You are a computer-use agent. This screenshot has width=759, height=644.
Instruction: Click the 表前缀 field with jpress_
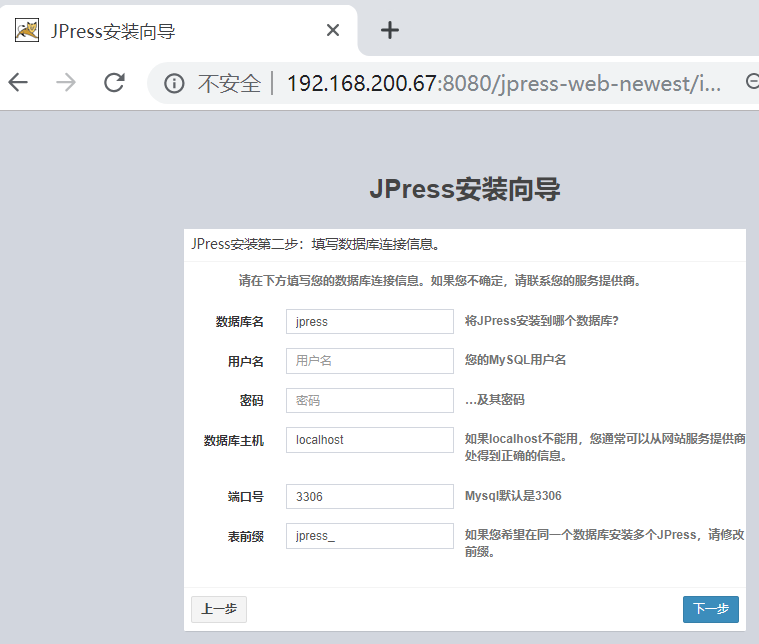click(x=370, y=536)
